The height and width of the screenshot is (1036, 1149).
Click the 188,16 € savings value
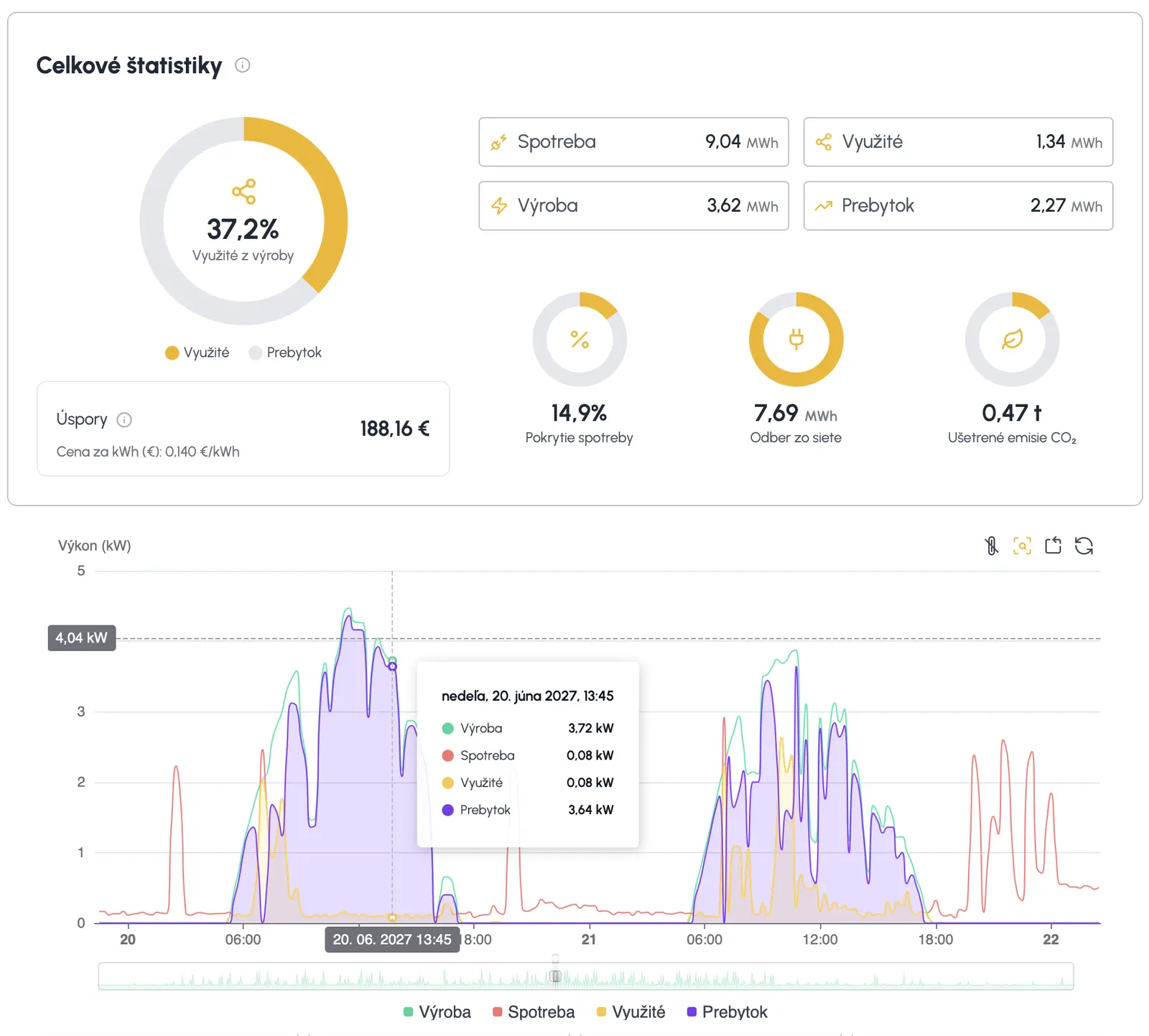tap(395, 429)
